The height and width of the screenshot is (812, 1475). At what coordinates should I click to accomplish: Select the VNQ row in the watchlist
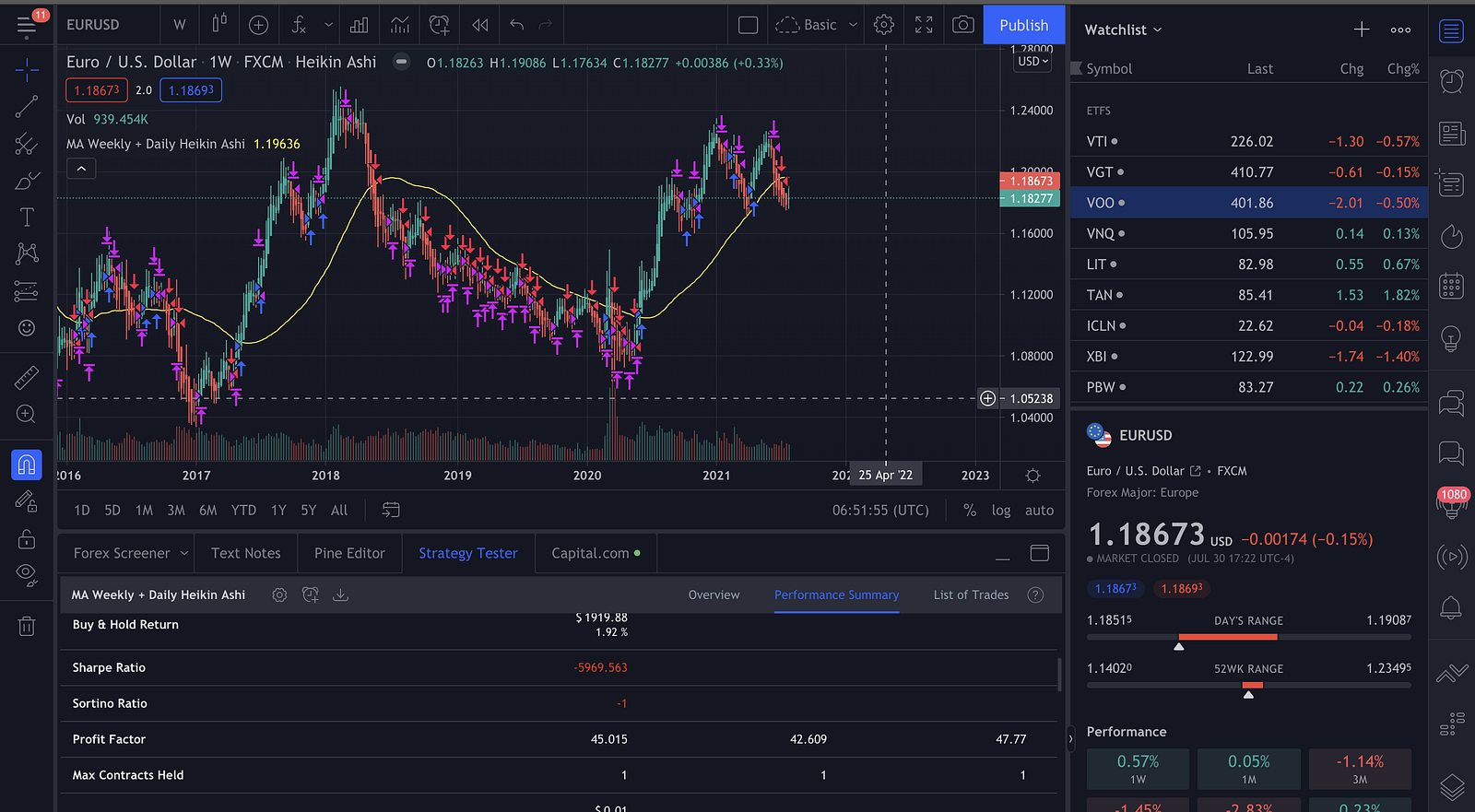tap(1249, 233)
